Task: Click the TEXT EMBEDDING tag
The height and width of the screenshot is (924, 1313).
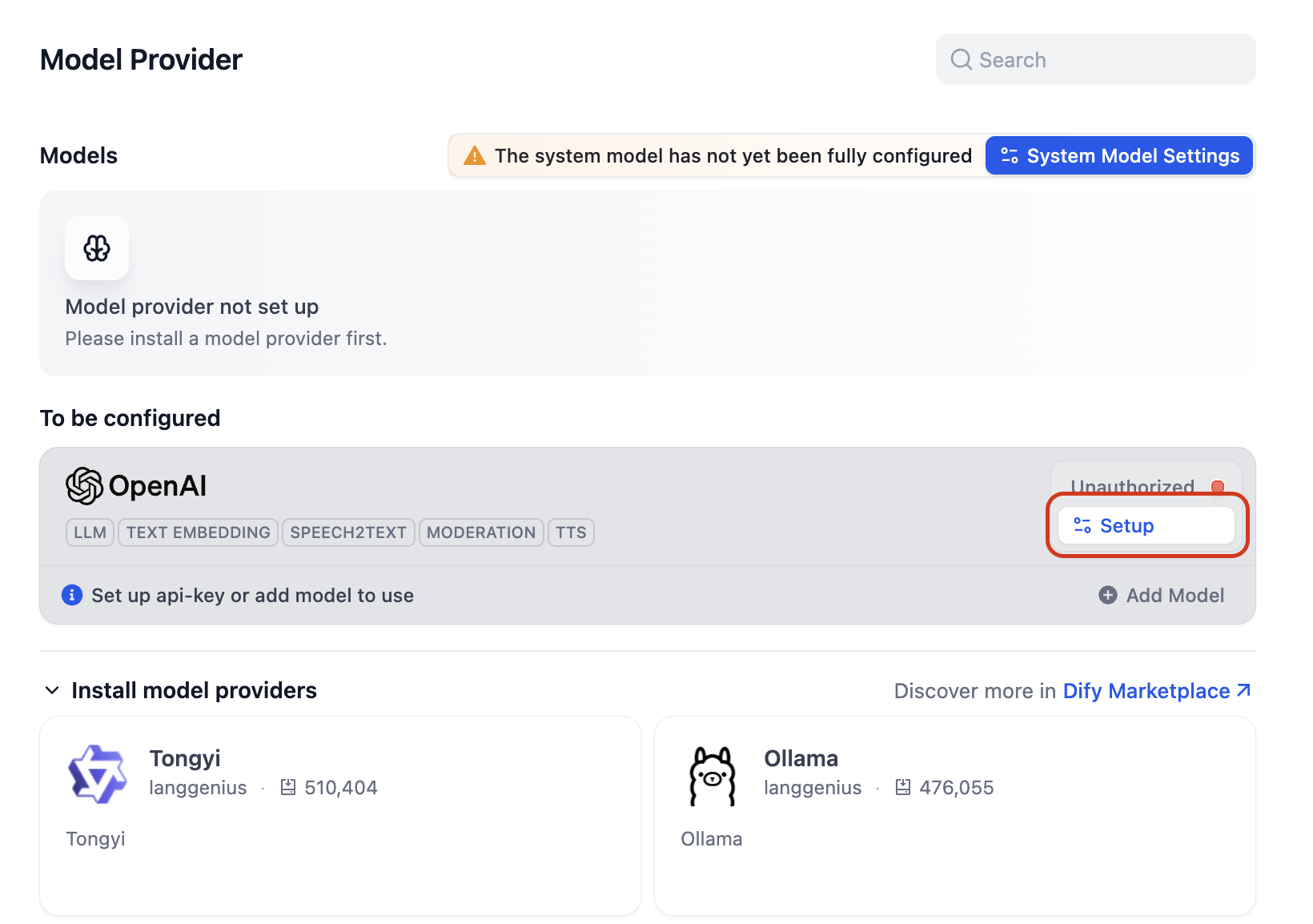Action: tap(198, 532)
